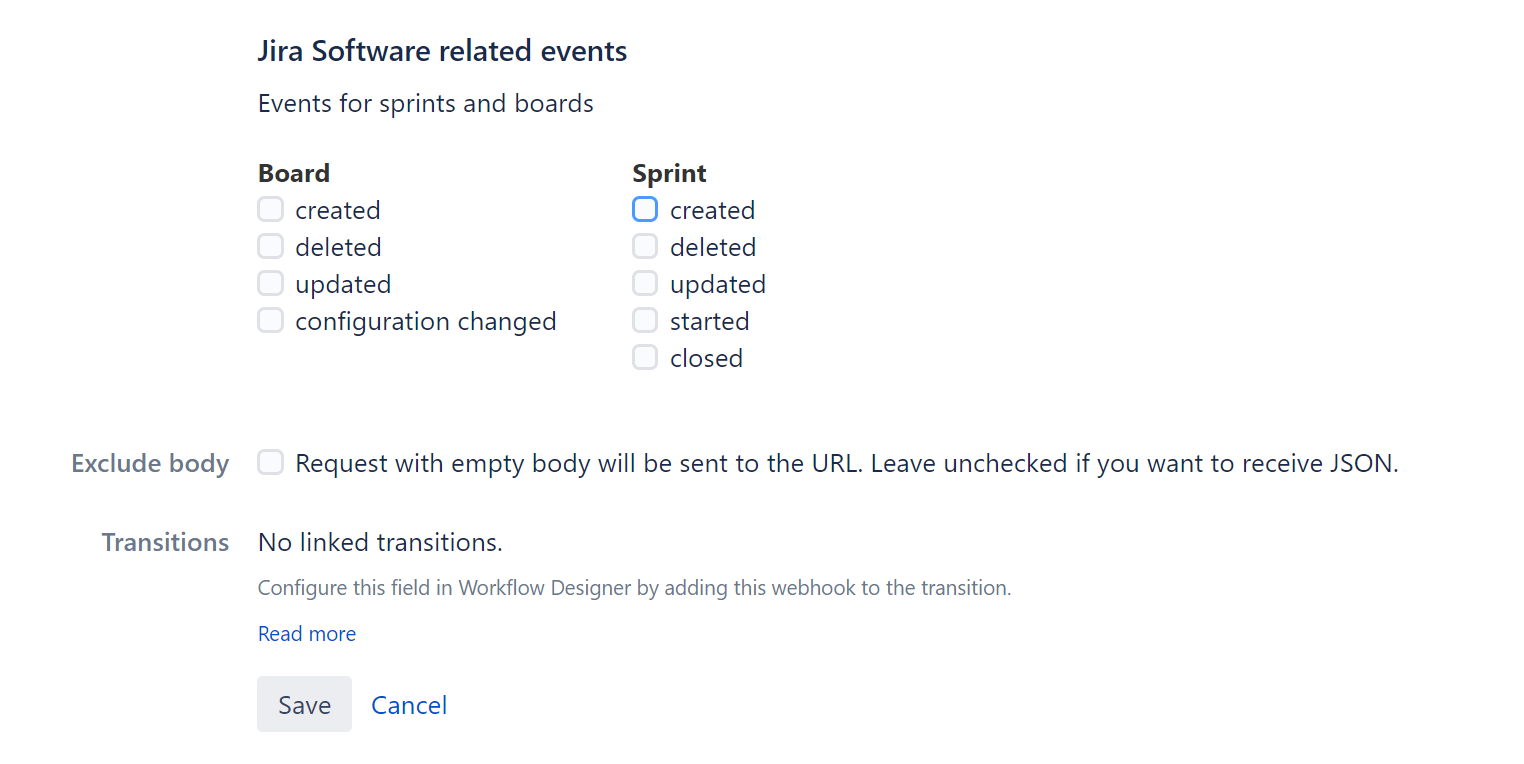Check the Board created checkbox

click(270, 209)
